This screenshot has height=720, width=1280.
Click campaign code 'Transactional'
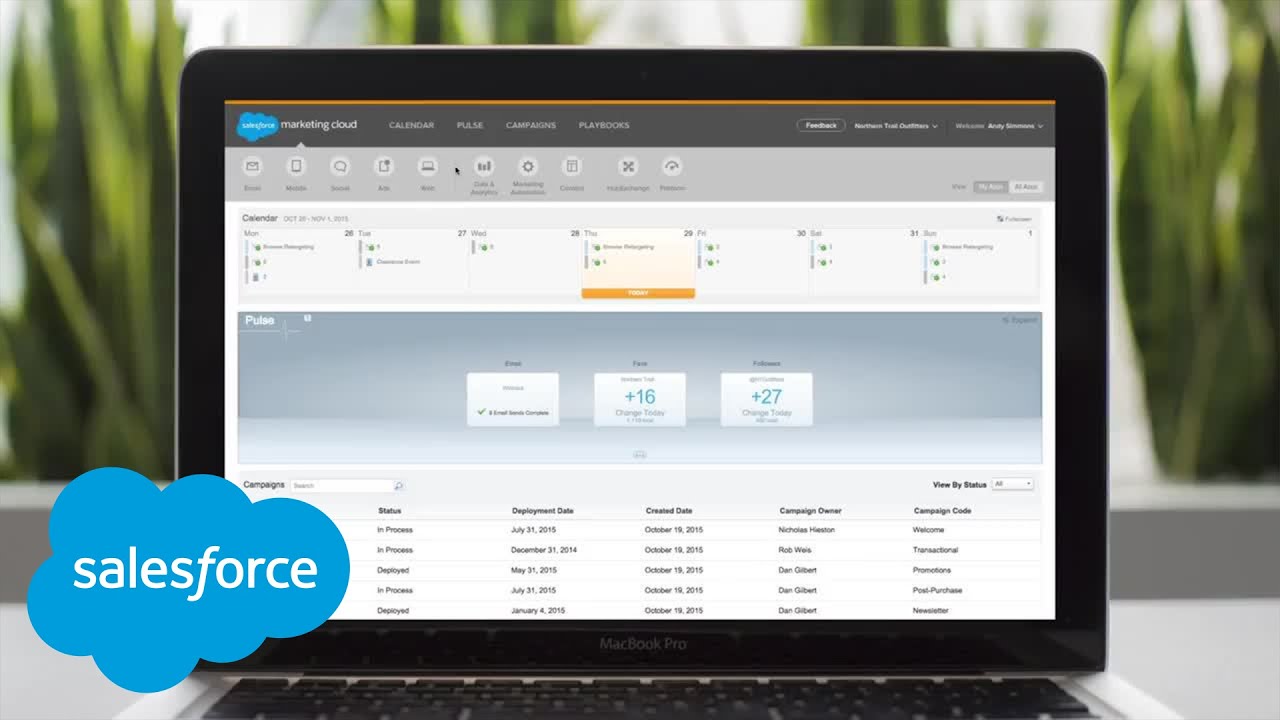pyautogui.click(x=935, y=550)
